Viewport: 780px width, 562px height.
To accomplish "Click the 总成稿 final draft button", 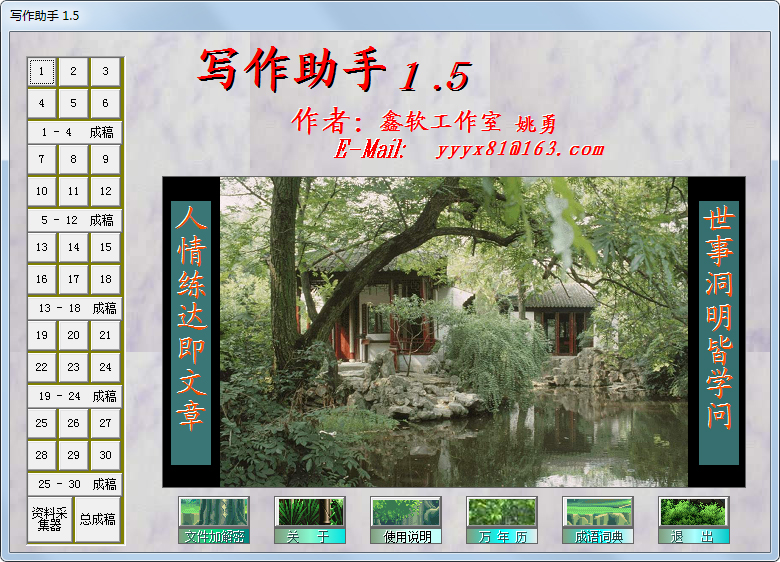I will click(98, 519).
